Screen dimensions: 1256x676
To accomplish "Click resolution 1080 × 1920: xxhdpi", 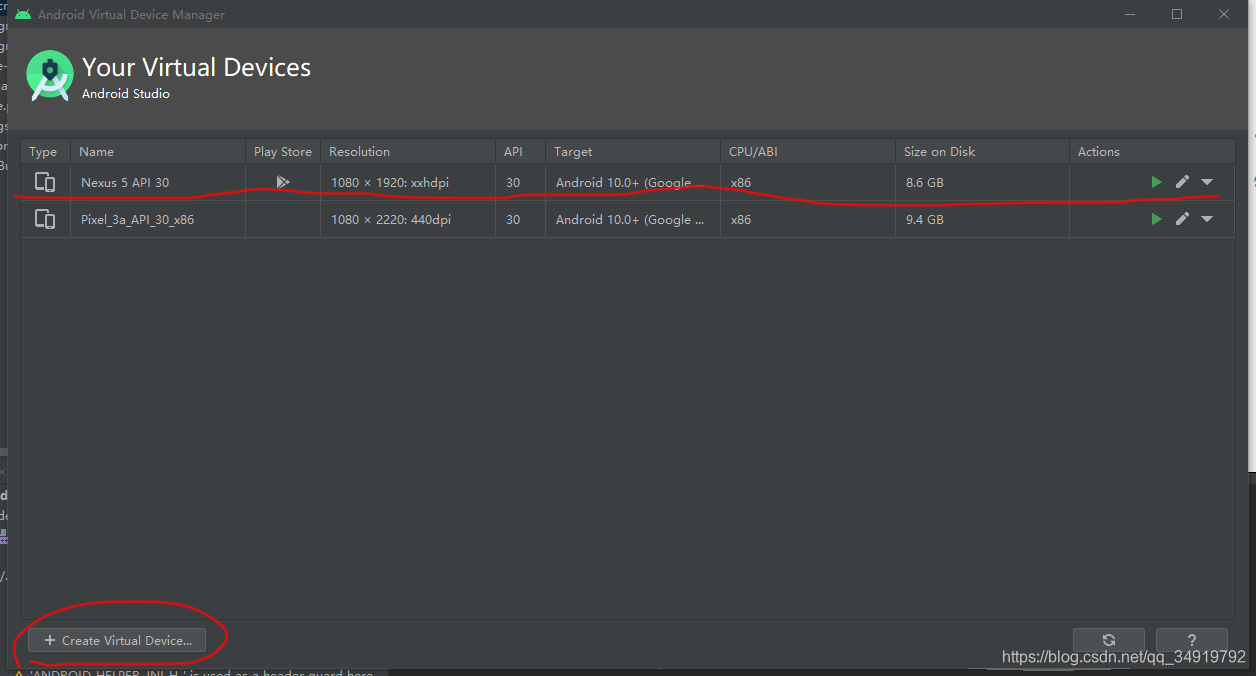I will click(x=390, y=183).
